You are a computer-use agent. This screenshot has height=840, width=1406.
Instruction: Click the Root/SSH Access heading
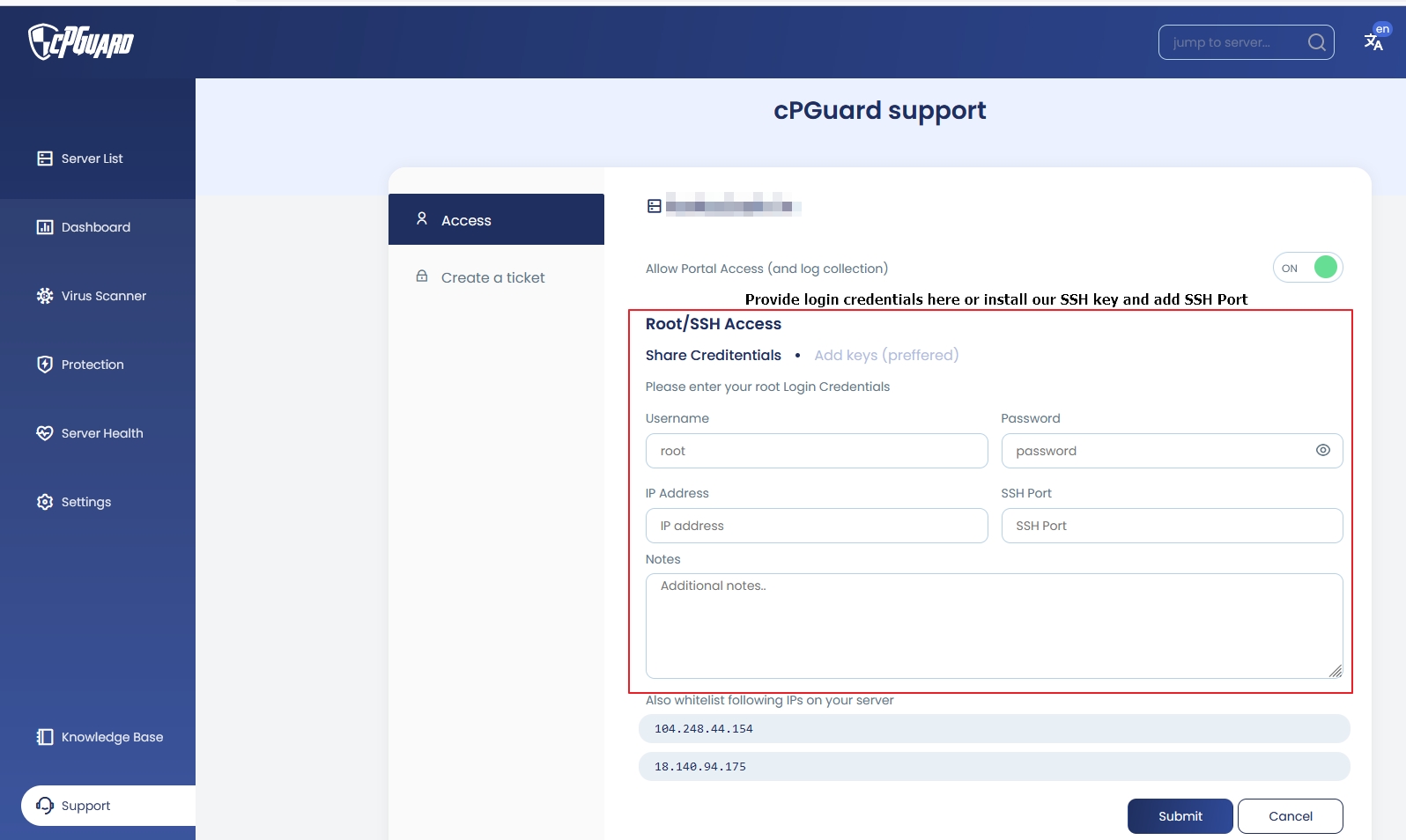coord(714,324)
